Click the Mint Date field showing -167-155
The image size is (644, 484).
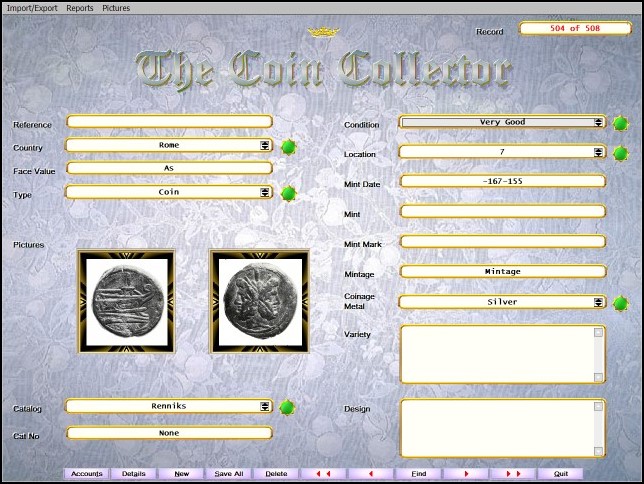pyautogui.click(x=503, y=181)
